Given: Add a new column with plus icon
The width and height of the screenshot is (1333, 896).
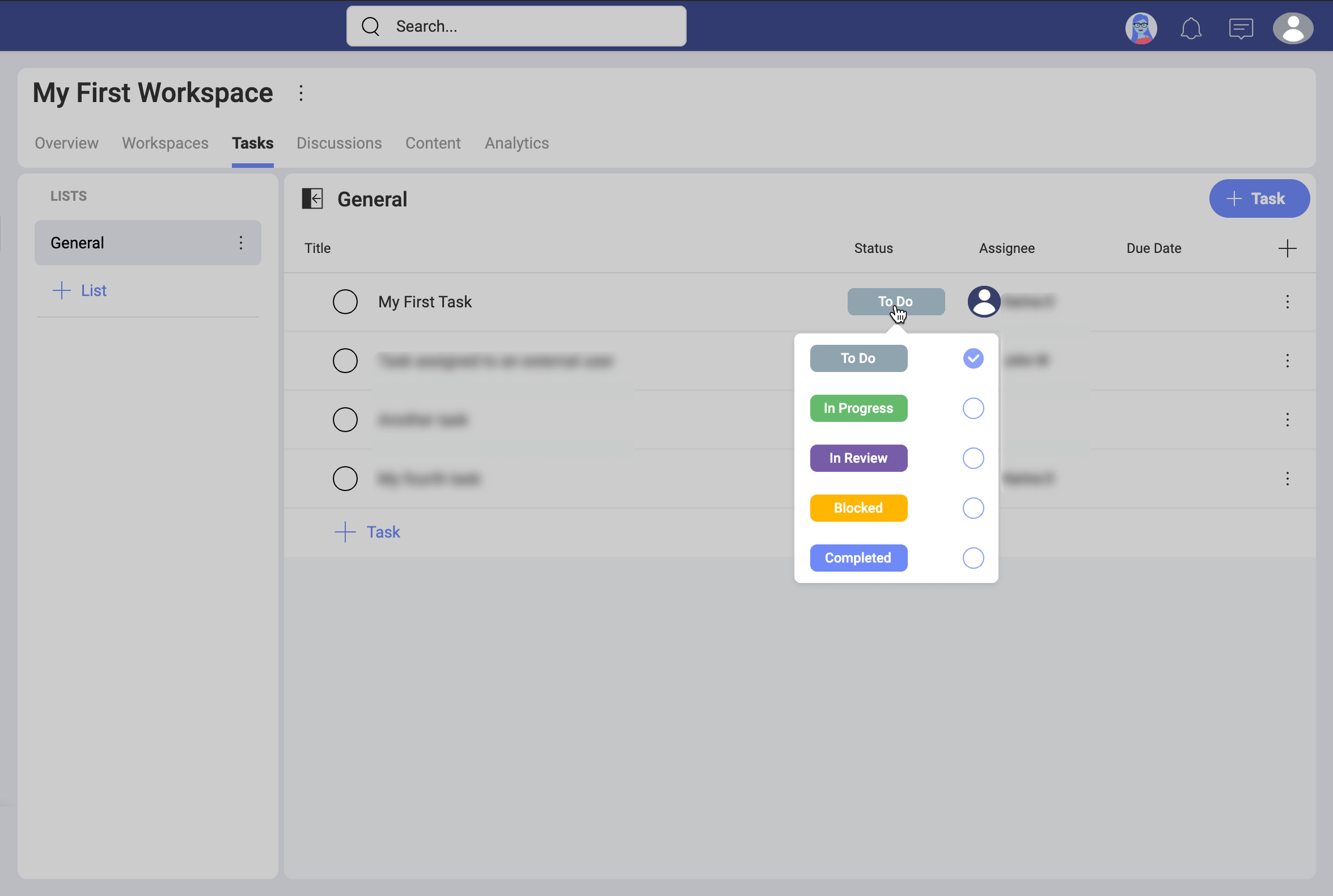Looking at the screenshot, I should click(x=1287, y=248).
